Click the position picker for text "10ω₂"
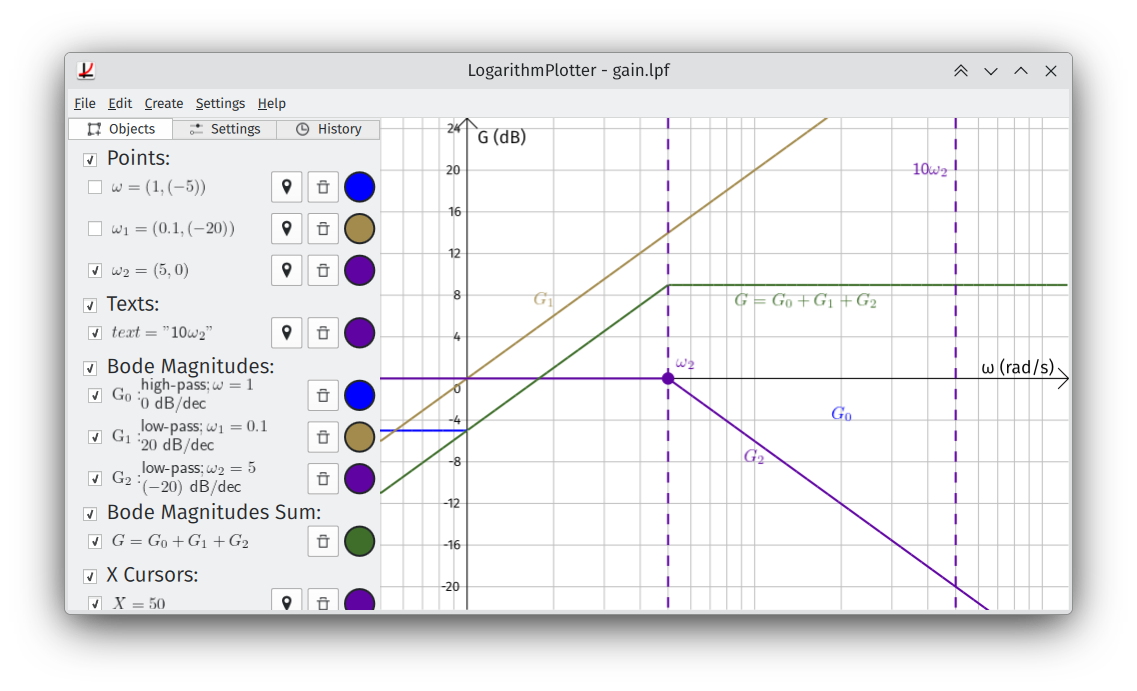Viewport: 1137px width, 691px height. [x=286, y=332]
